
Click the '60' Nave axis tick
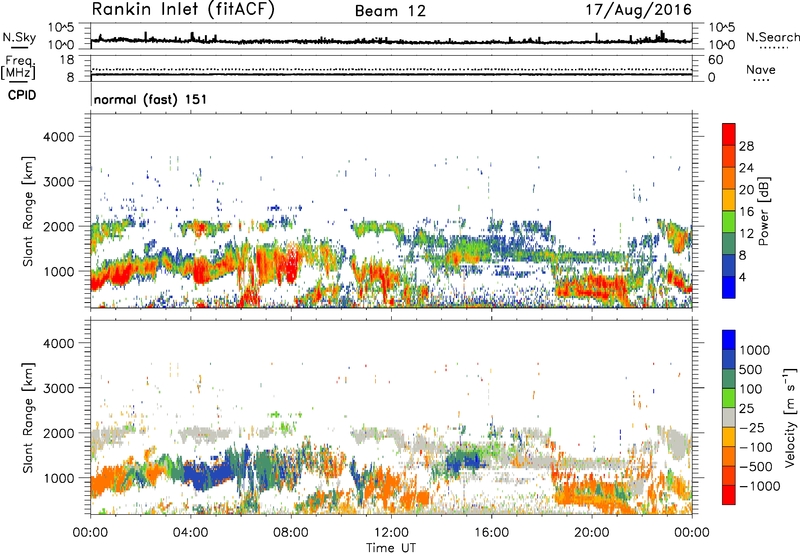pos(715,60)
